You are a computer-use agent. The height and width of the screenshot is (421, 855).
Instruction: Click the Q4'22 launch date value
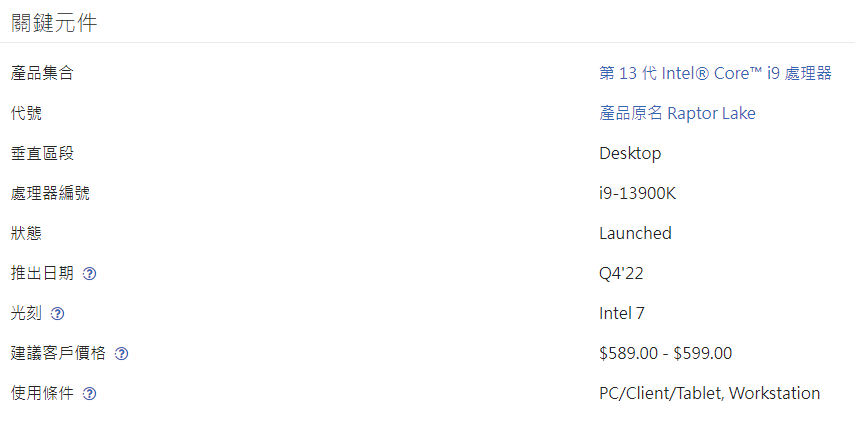click(x=621, y=273)
